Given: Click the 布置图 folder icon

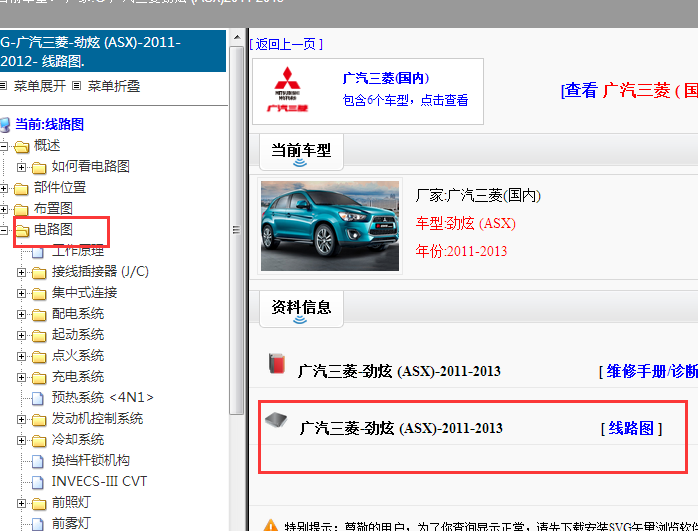Looking at the screenshot, I should [21, 209].
